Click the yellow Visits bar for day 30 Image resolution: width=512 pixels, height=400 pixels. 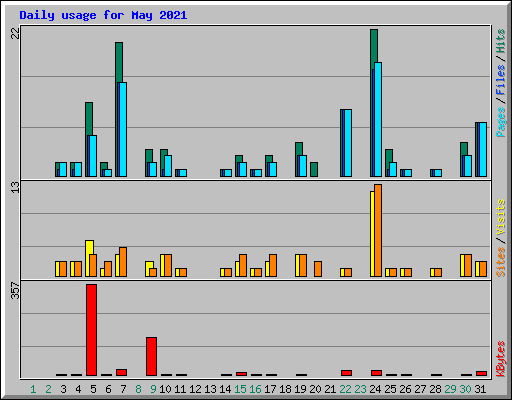point(463,265)
